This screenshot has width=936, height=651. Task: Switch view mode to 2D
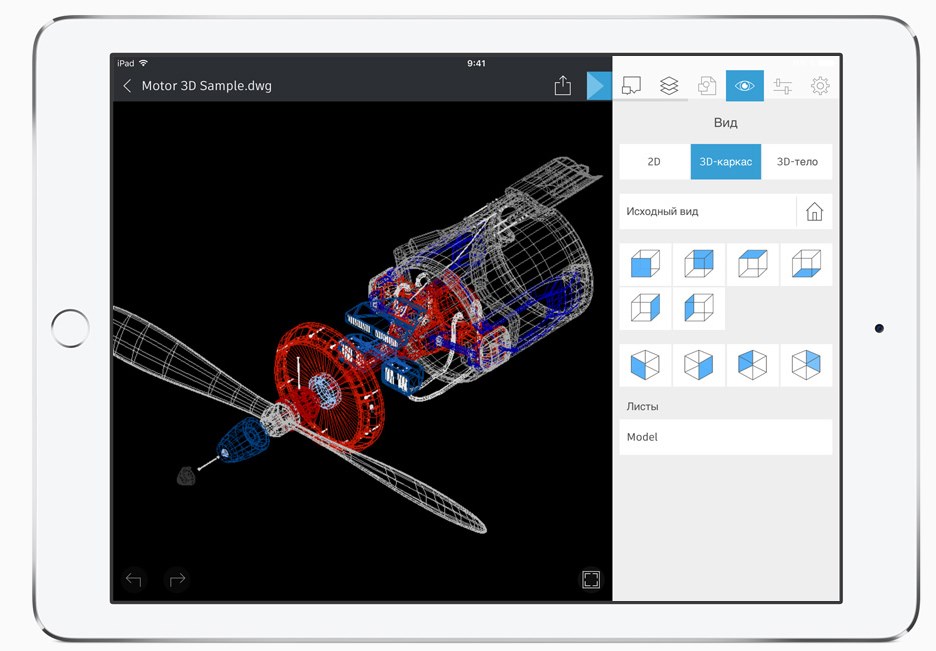(655, 162)
